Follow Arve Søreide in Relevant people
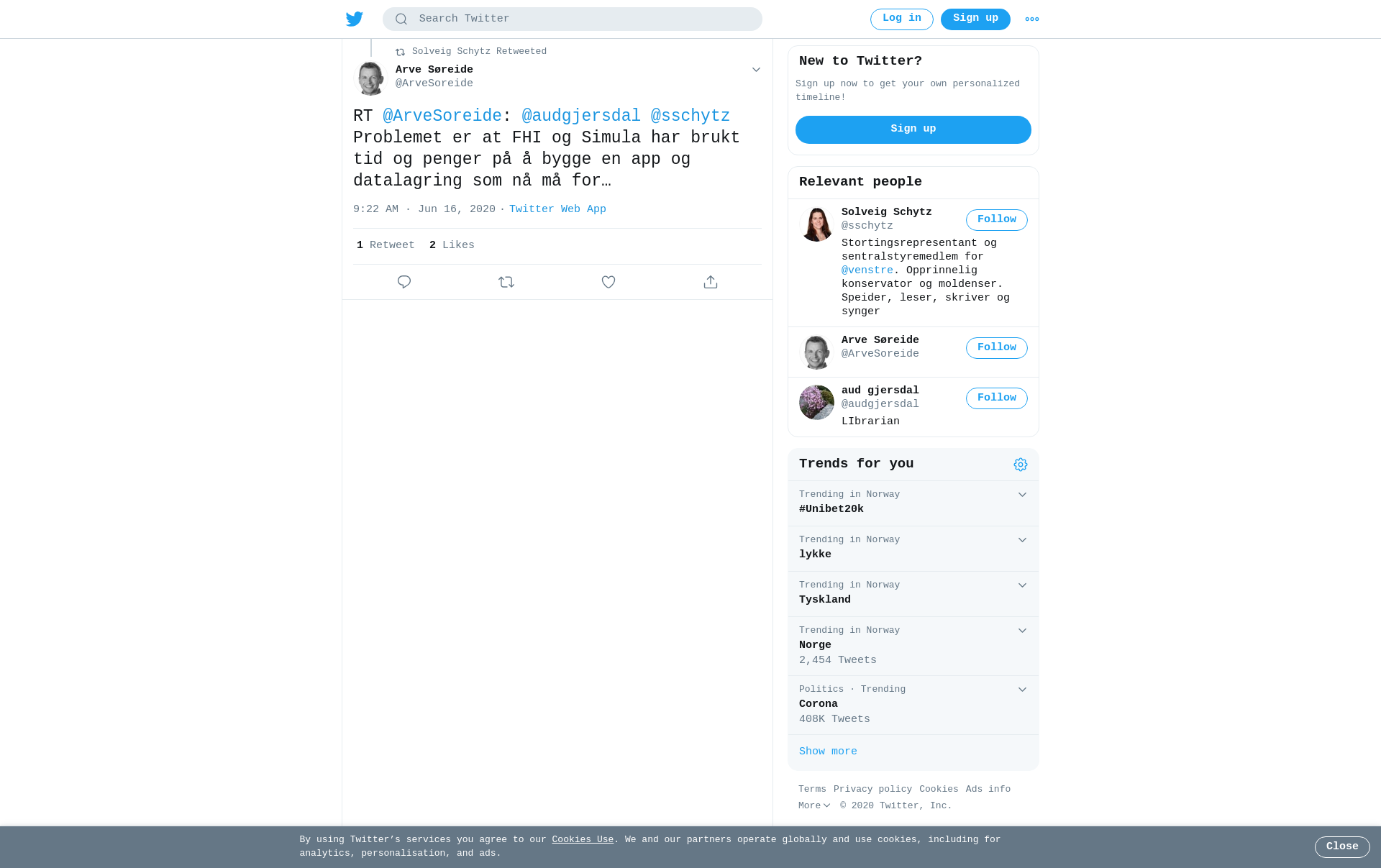This screenshot has width=1381, height=868. coord(997,348)
